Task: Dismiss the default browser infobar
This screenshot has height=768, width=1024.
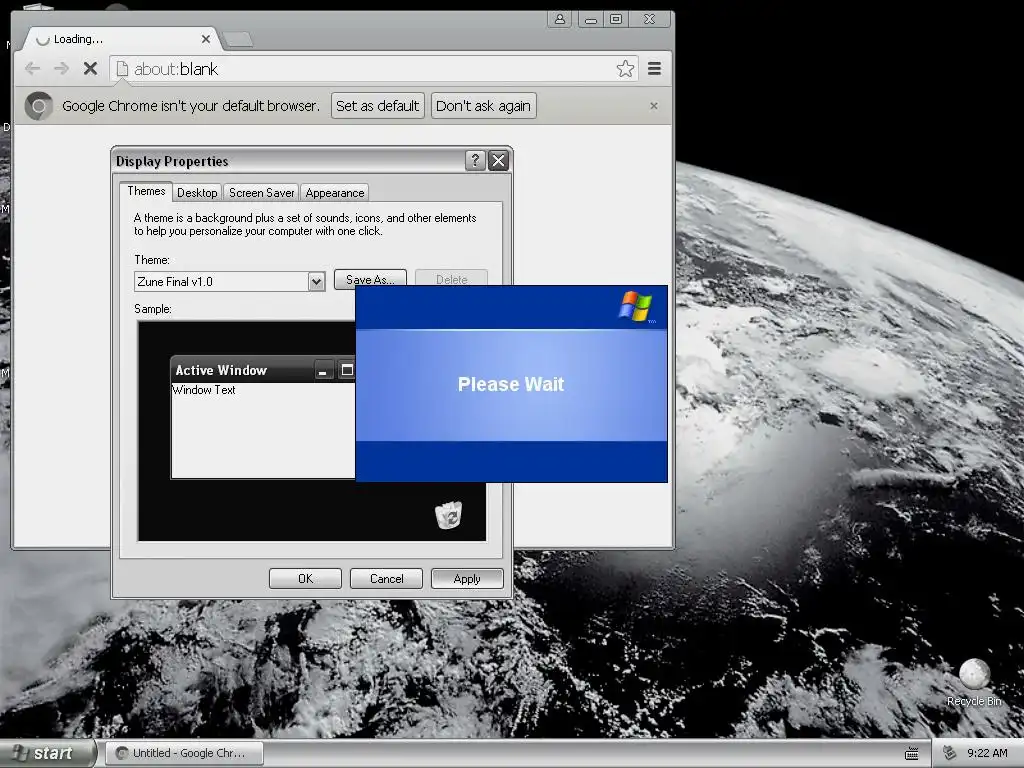Action: (x=654, y=106)
